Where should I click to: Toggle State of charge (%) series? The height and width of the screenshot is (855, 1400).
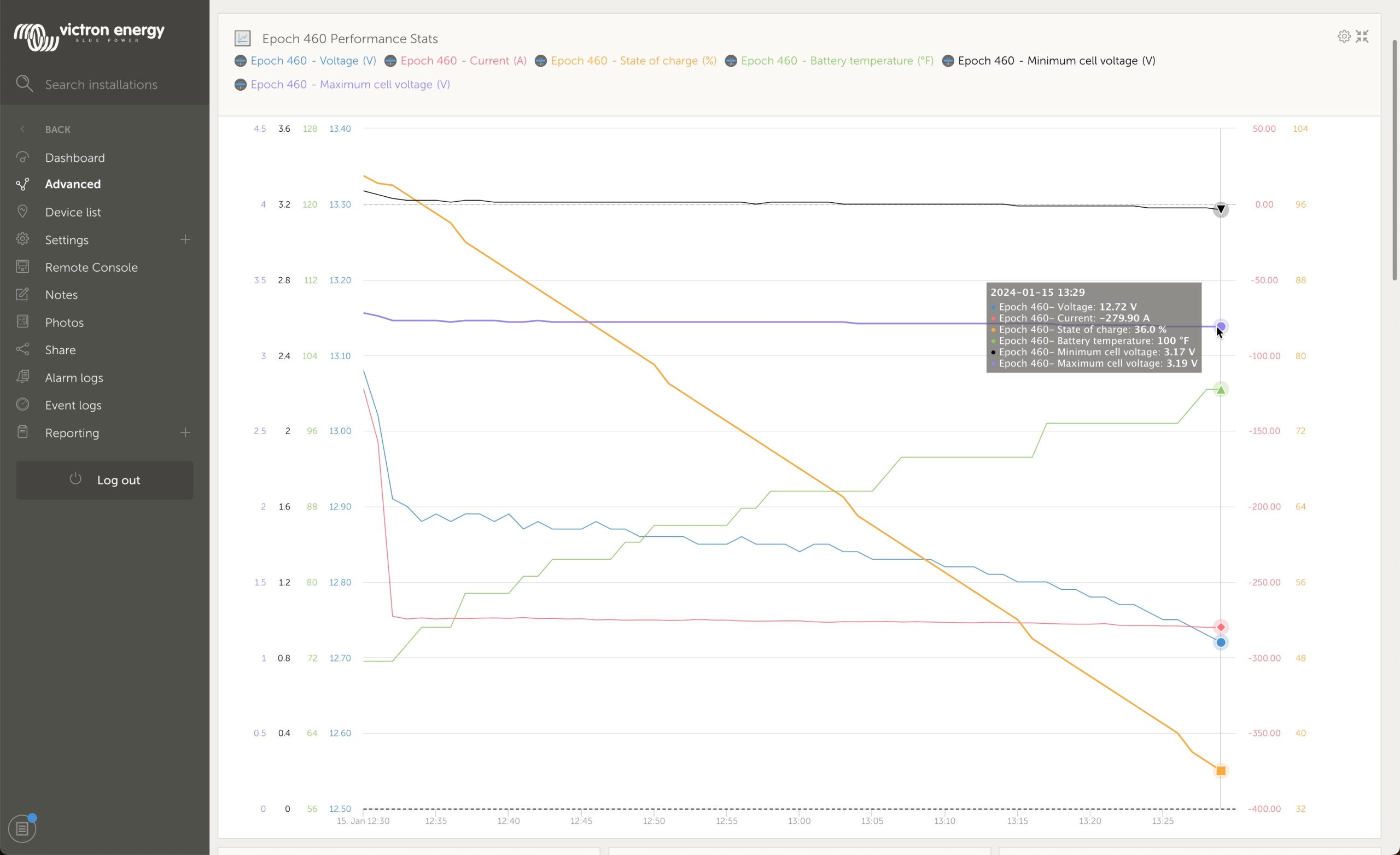[x=633, y=61]
